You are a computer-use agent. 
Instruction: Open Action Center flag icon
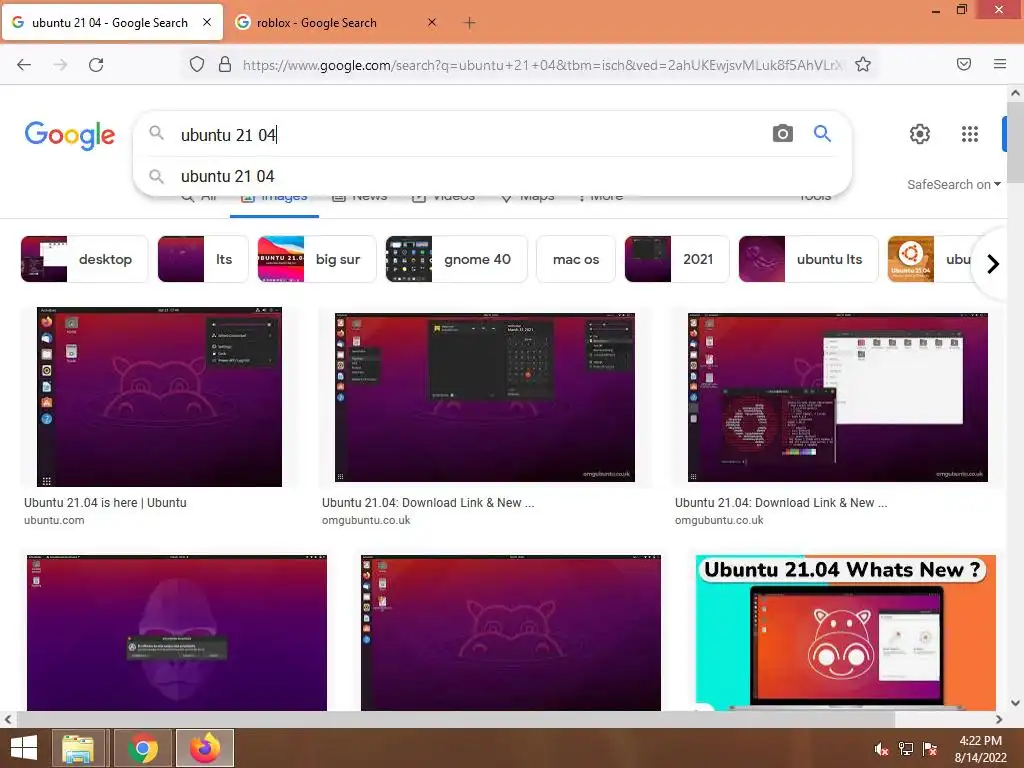coord(930,749)
